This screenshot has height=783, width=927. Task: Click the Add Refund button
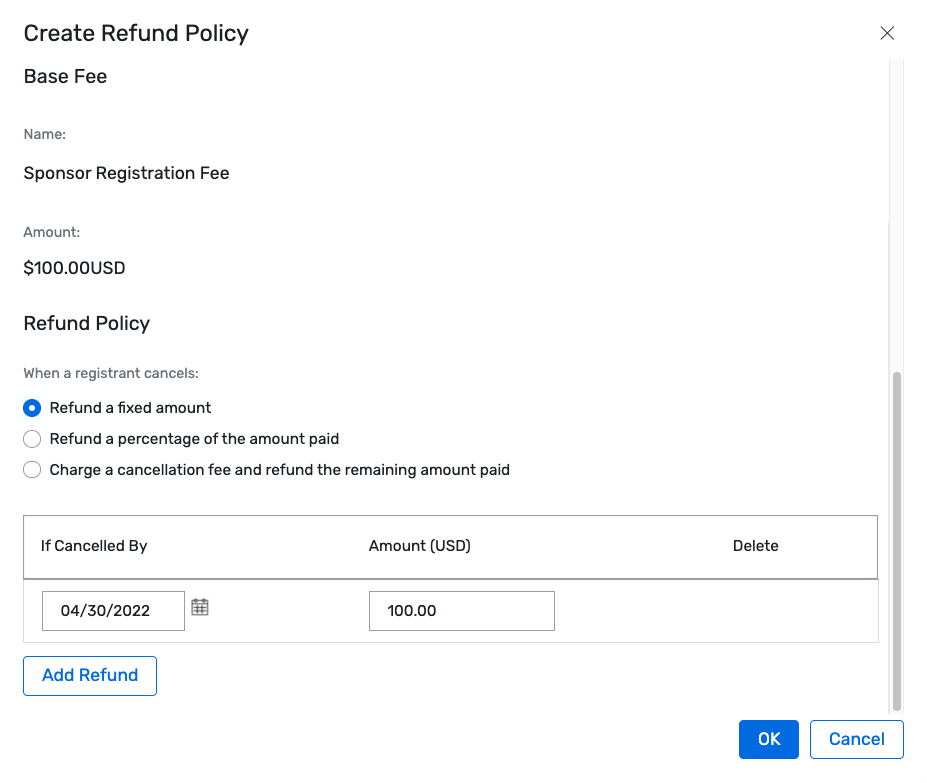point(89,675)
